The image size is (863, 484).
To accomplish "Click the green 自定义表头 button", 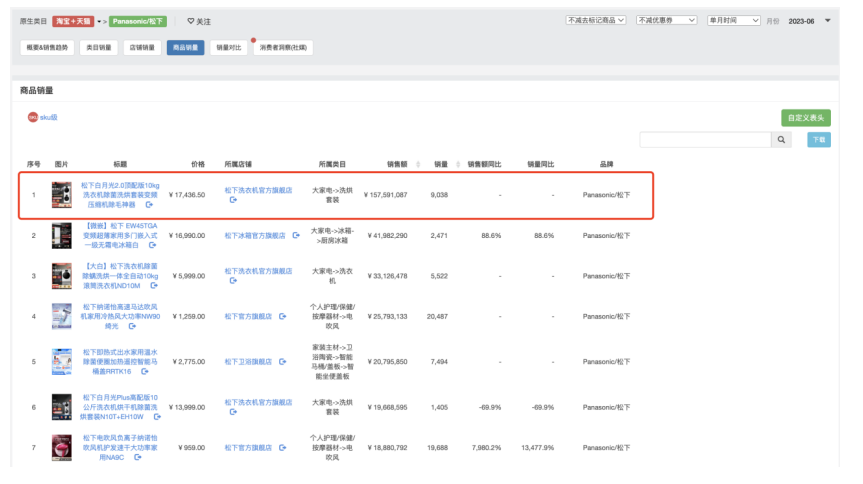I will click(806, 118).
